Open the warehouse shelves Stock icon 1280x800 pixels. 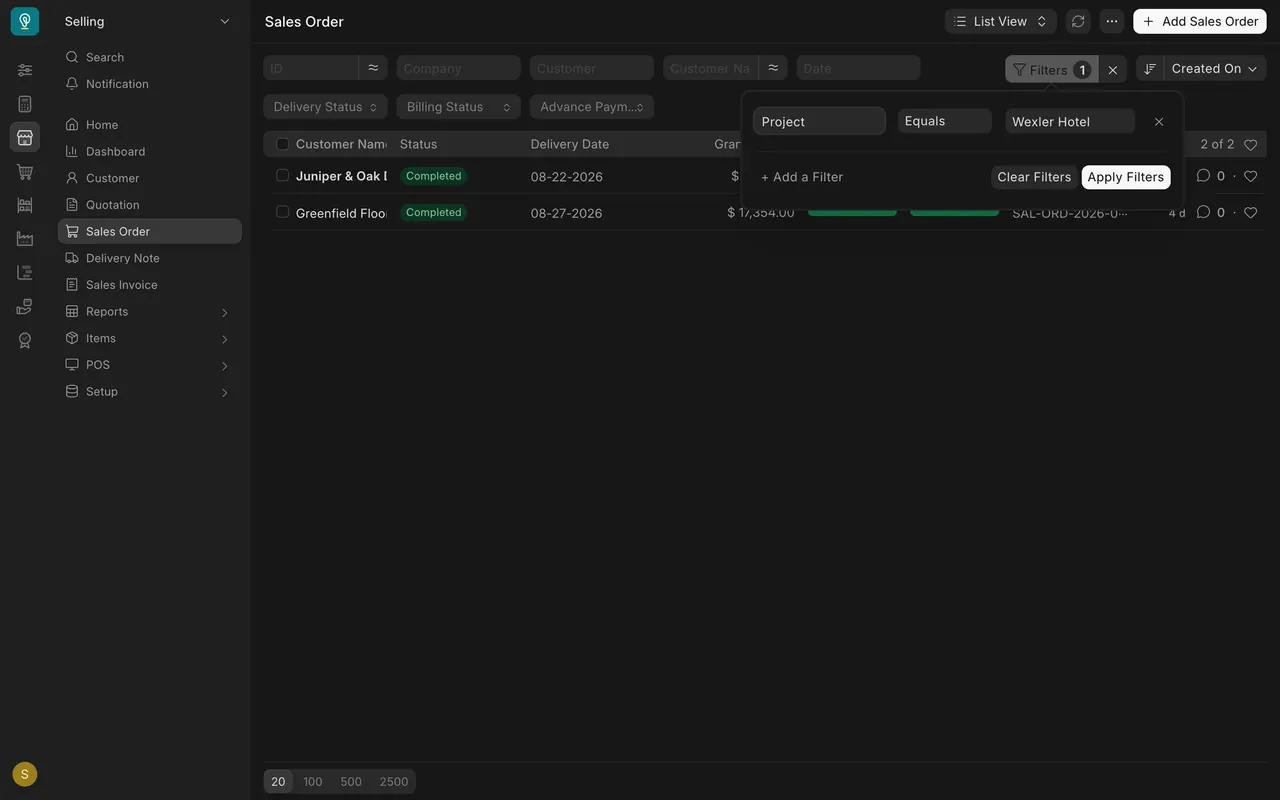[25, 205]
